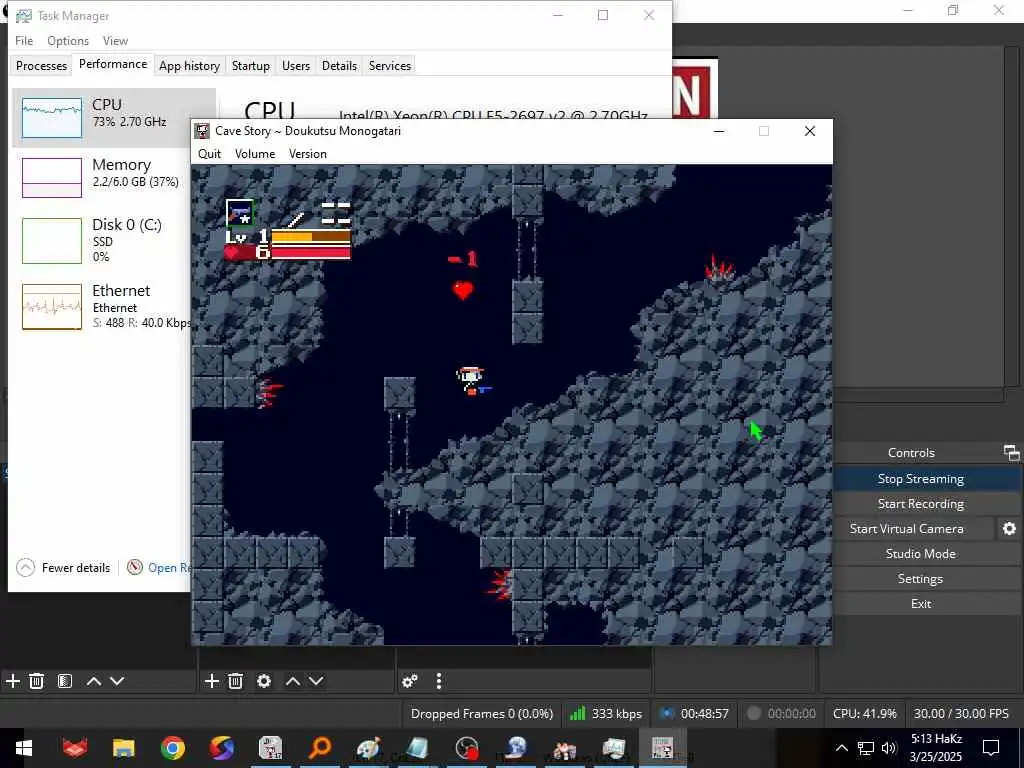Open Task Manager Options menu
Viewport: 1024px width, 768px height.
[x=68, y=40]
